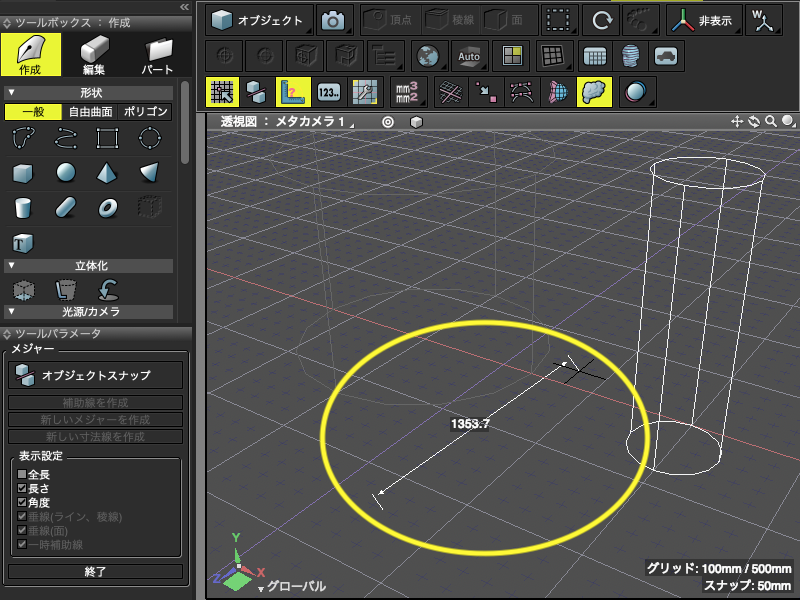
Task: Create a pyramid primitive
Action: click(x=107, y=173)
